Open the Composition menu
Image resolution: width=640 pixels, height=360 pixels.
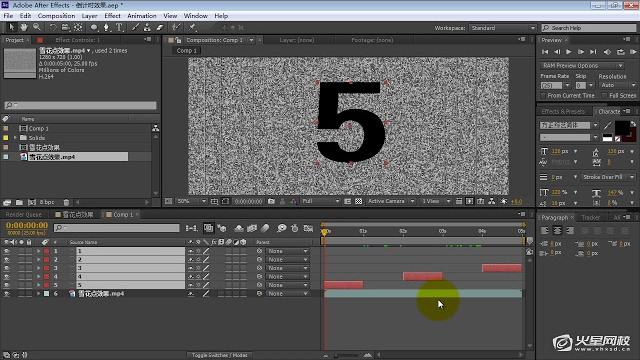(x=56, y=16)
